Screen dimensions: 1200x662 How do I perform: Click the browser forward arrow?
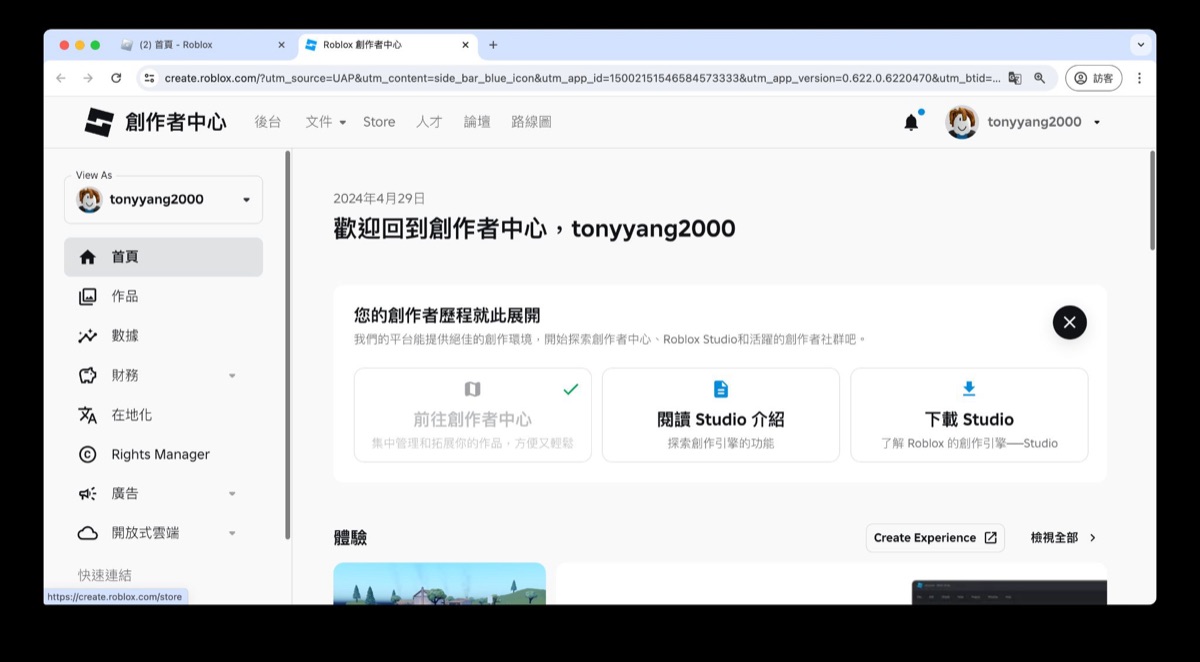(x=88, y=78)
